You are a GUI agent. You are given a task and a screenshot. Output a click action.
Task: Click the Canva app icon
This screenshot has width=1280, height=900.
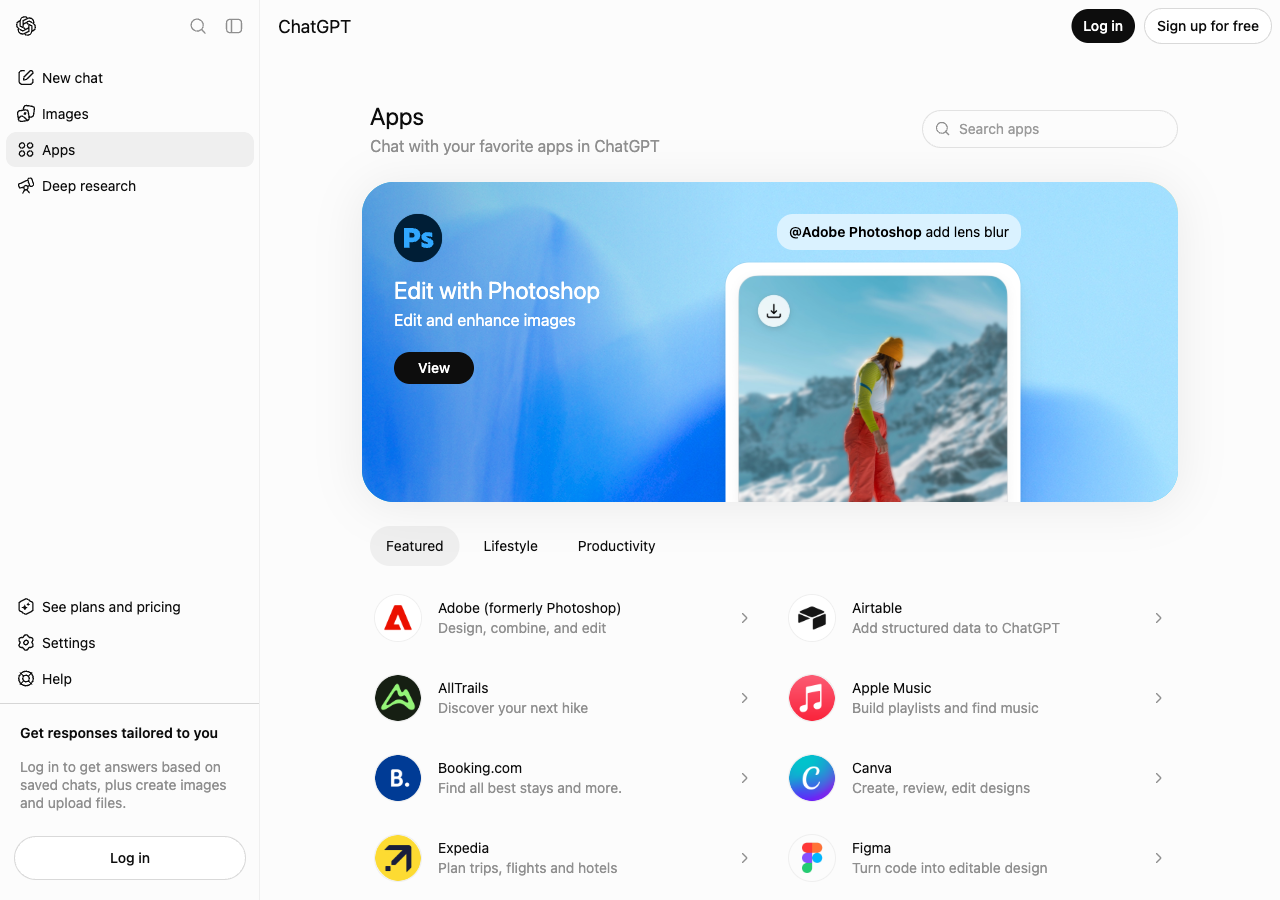point(812,778)
